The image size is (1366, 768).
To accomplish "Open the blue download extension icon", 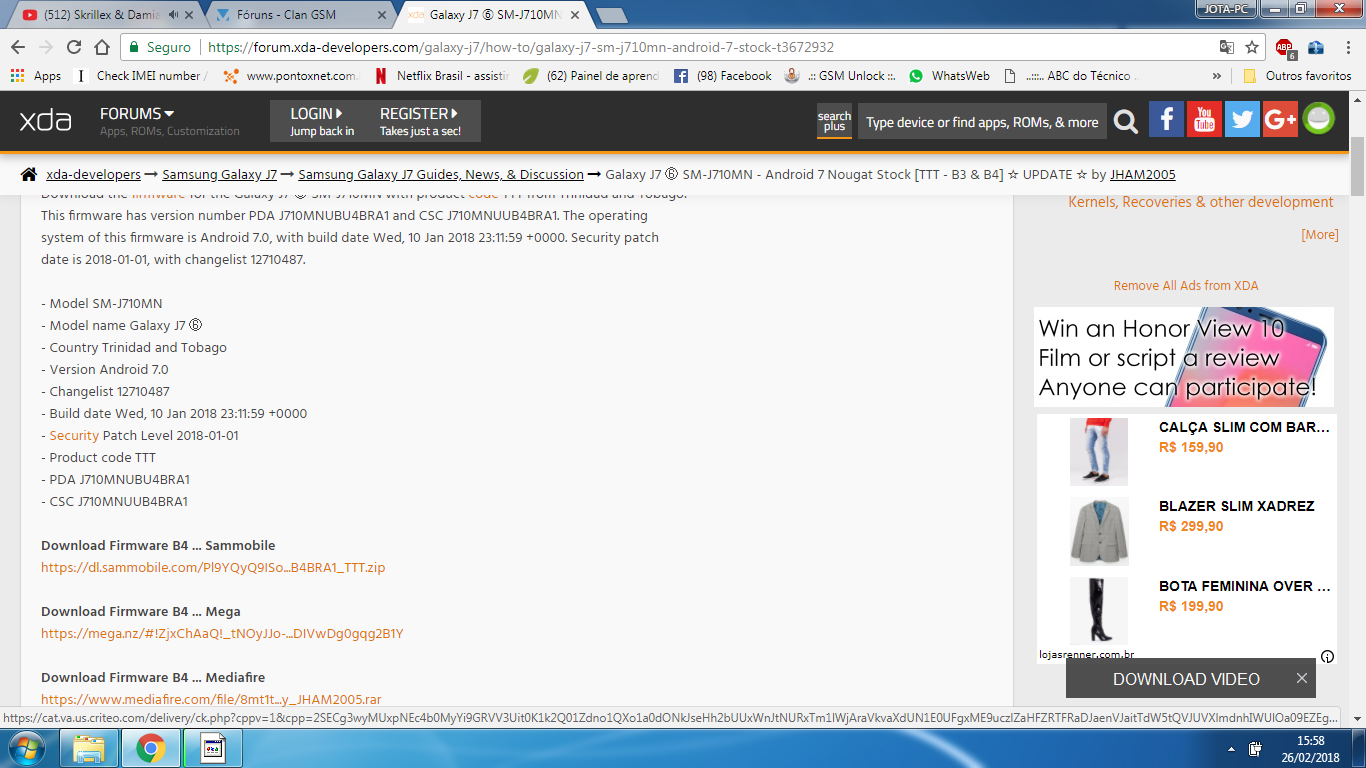I will click(1316, 47).
